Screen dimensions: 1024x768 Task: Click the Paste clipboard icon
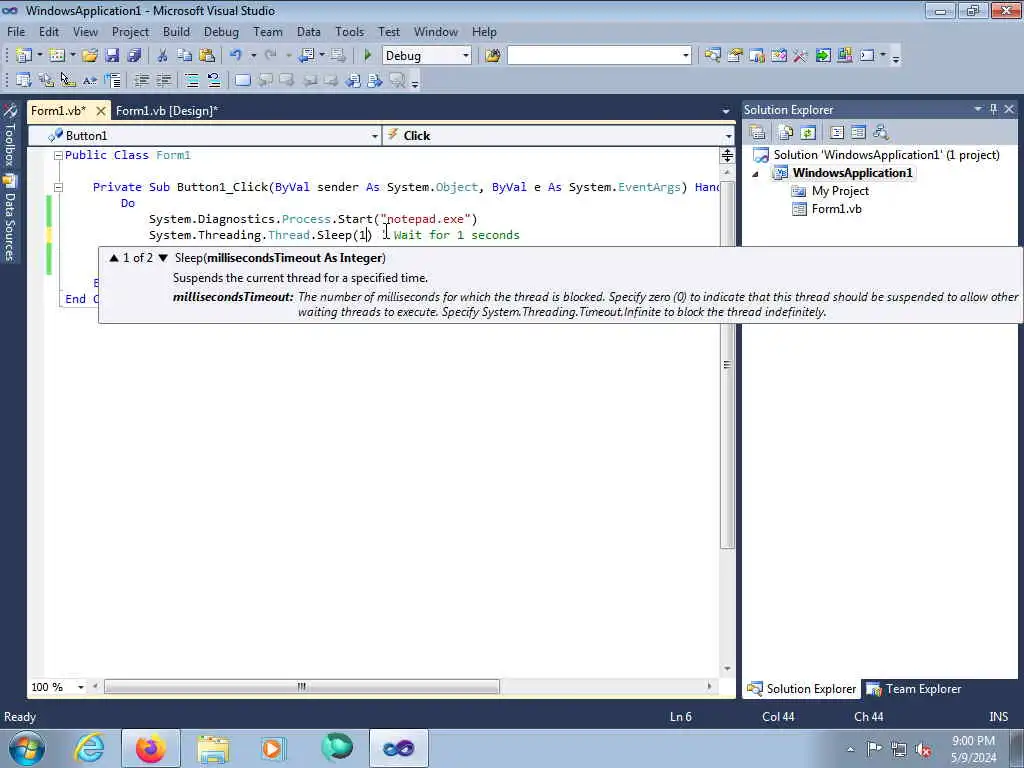tap(207, 56)
